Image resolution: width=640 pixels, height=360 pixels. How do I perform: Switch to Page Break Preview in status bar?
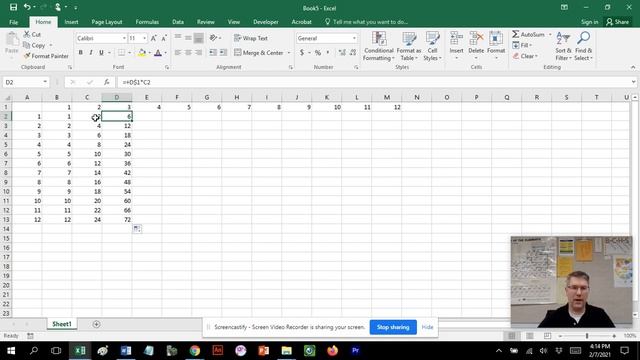(547, 336)
